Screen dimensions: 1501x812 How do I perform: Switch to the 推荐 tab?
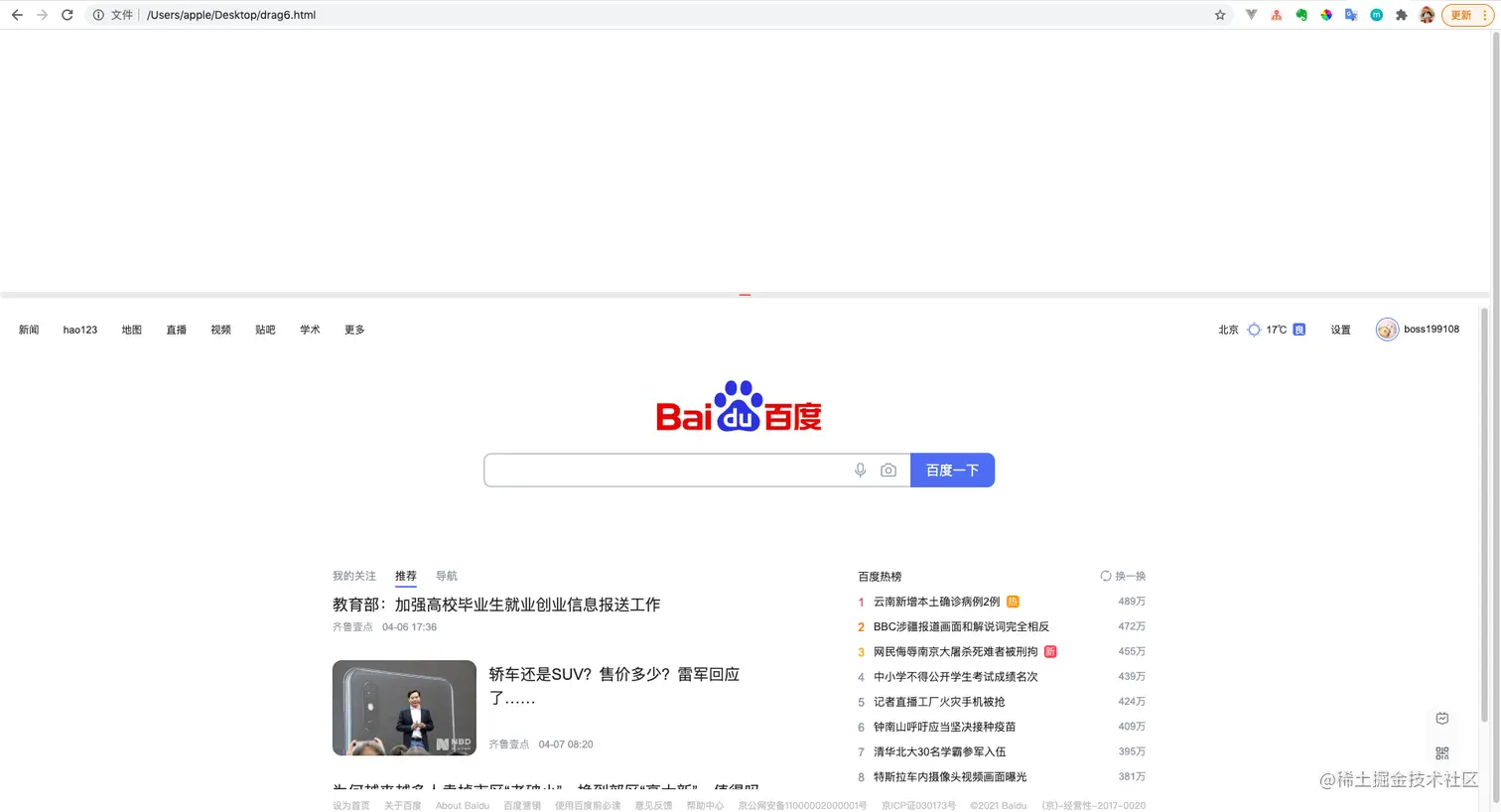point(406,576)
